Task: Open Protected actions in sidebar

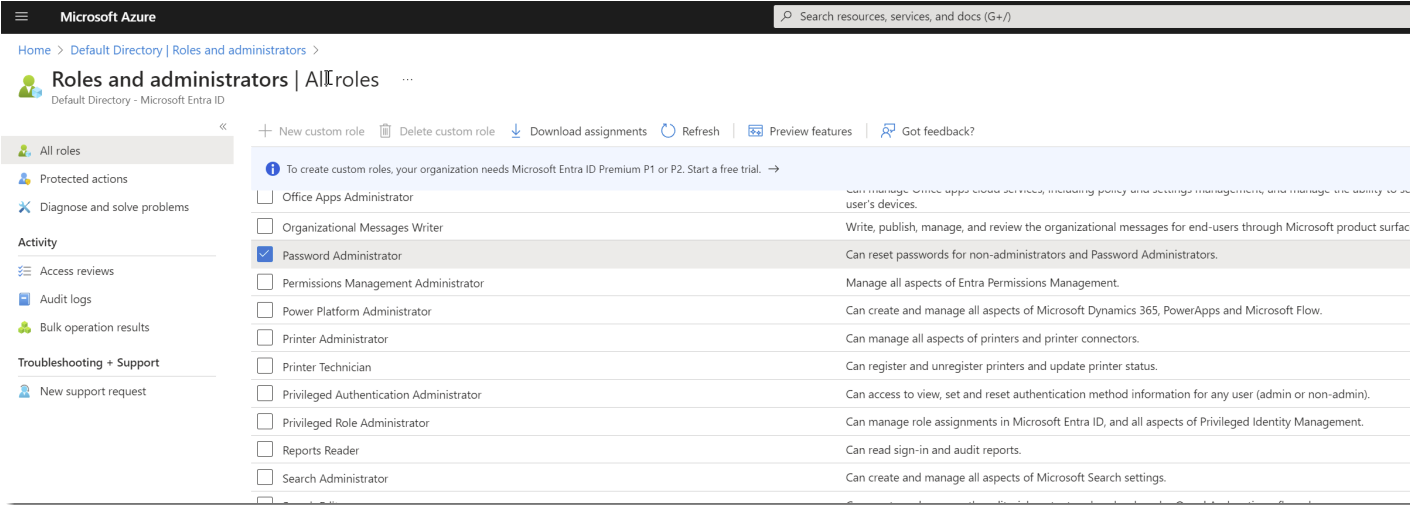Action: pos(84,179)
